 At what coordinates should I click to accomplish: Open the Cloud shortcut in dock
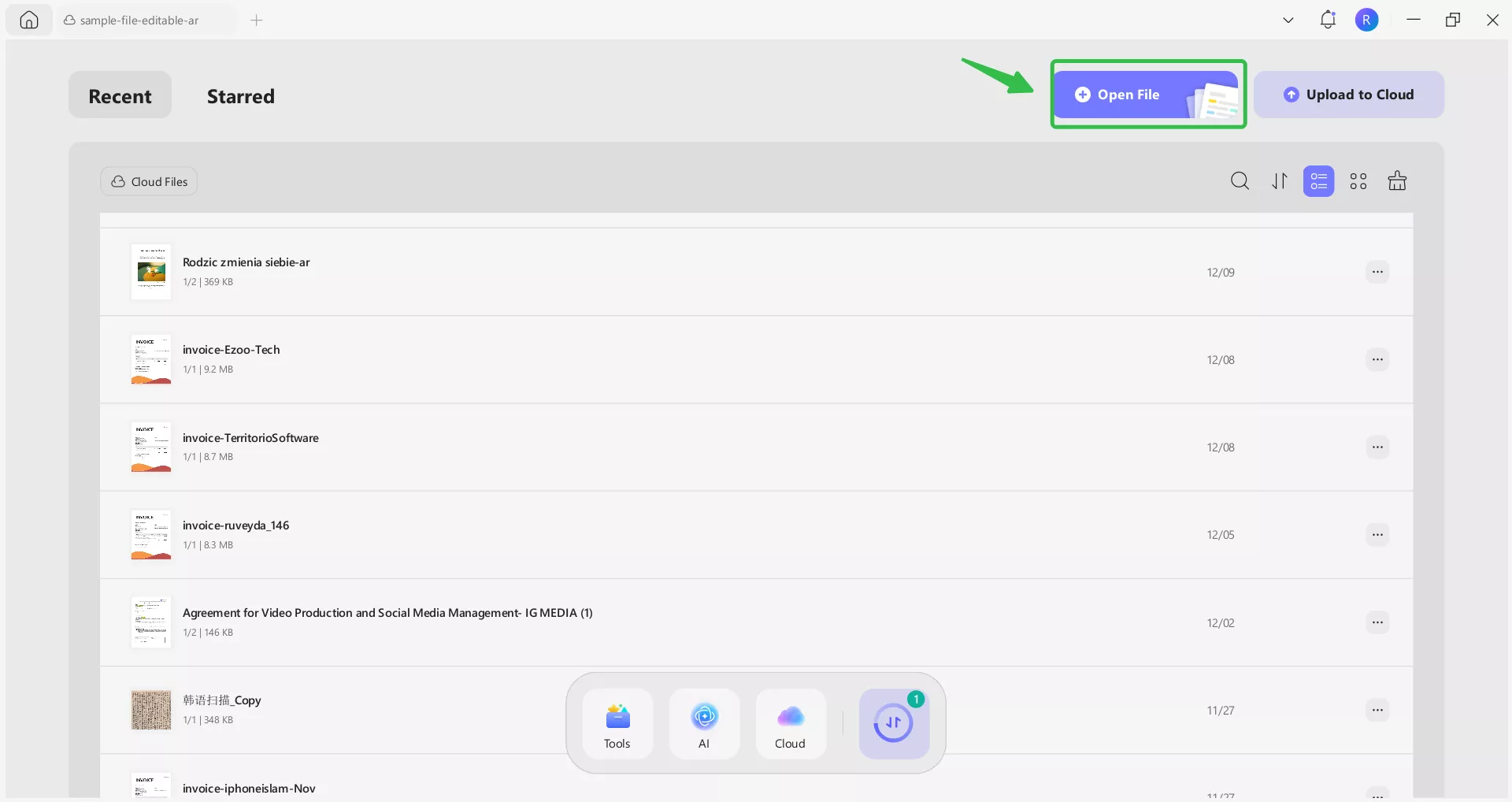click(791, 724)
